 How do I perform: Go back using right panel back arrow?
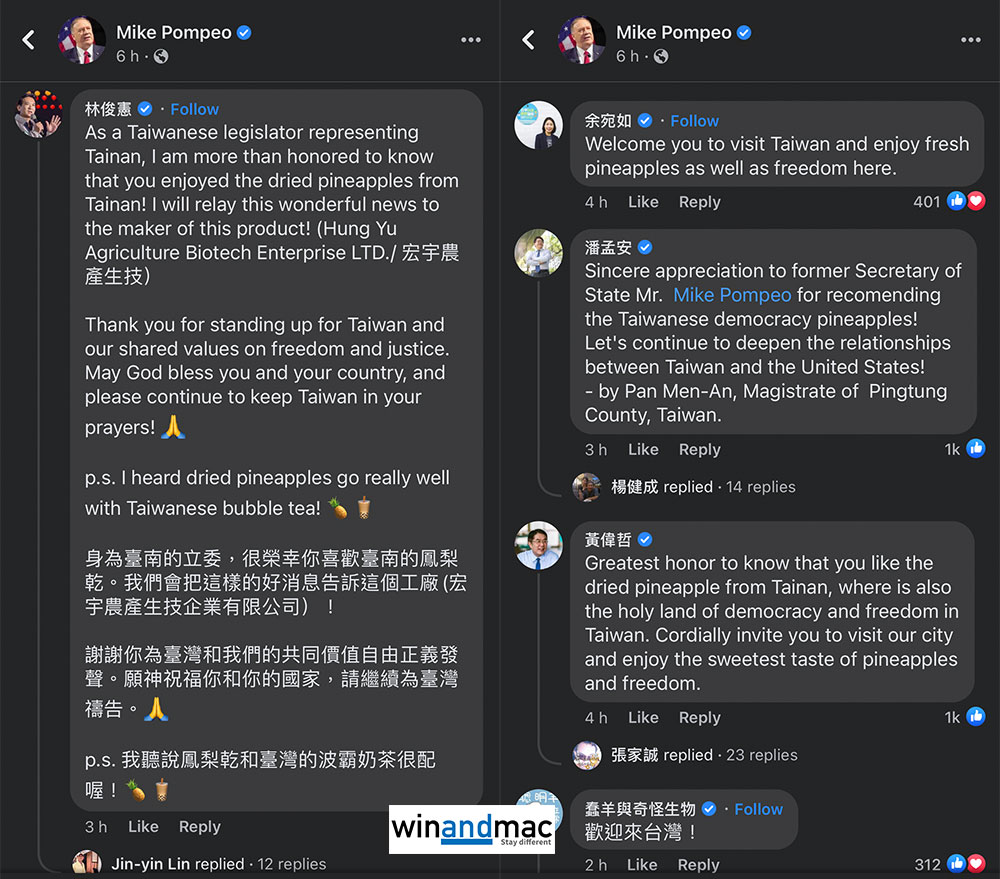(x=528, y=40)
